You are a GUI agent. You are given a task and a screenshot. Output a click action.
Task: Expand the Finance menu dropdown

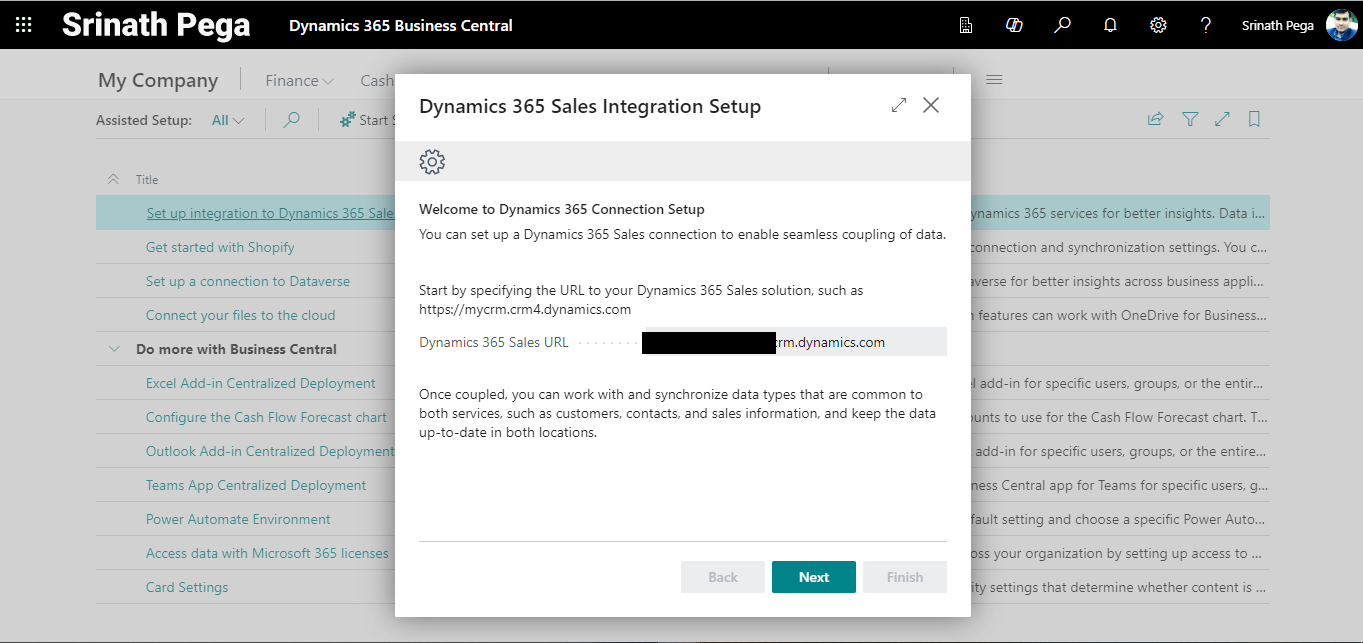[x=299, y=80]
